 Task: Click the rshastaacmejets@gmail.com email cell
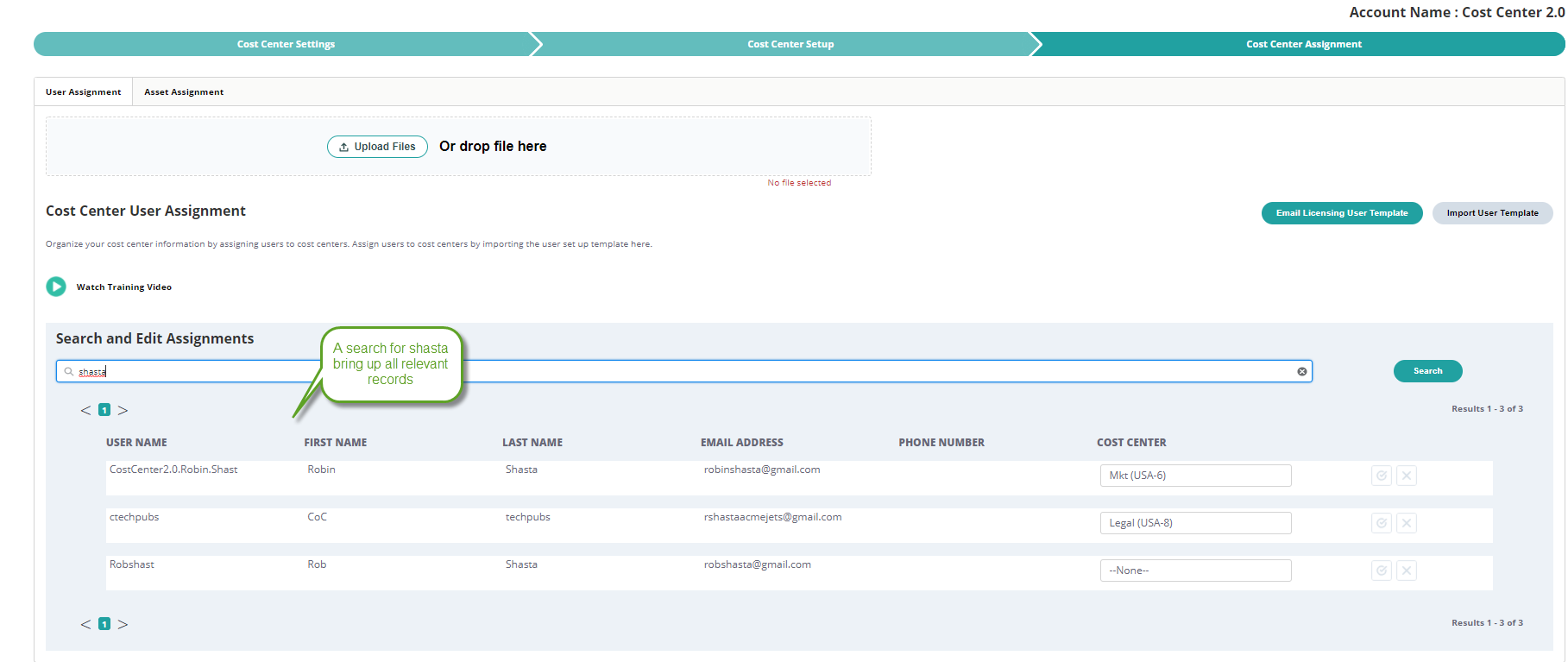pos(772,517)
